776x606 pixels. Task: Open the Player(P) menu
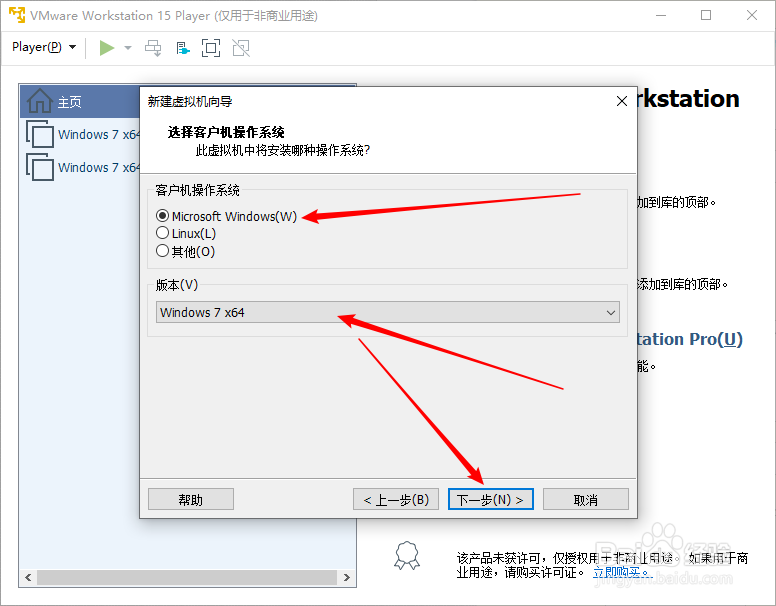pyautogui.click(x=44, y=47)
